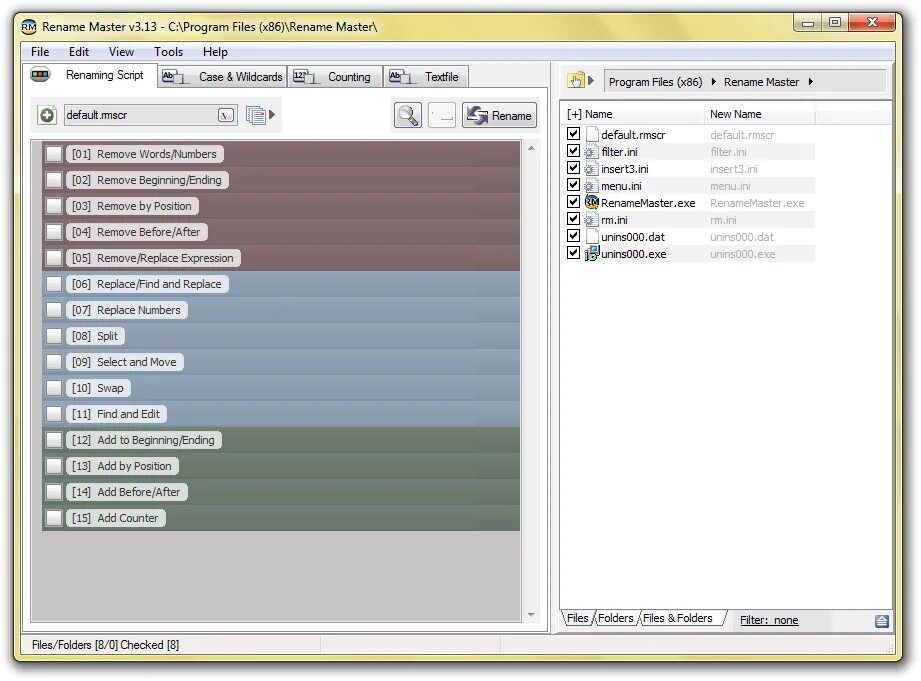Click the folder browse icon in path bar
Viewport: 921px width, 681px height.
[x=576, y=81]
